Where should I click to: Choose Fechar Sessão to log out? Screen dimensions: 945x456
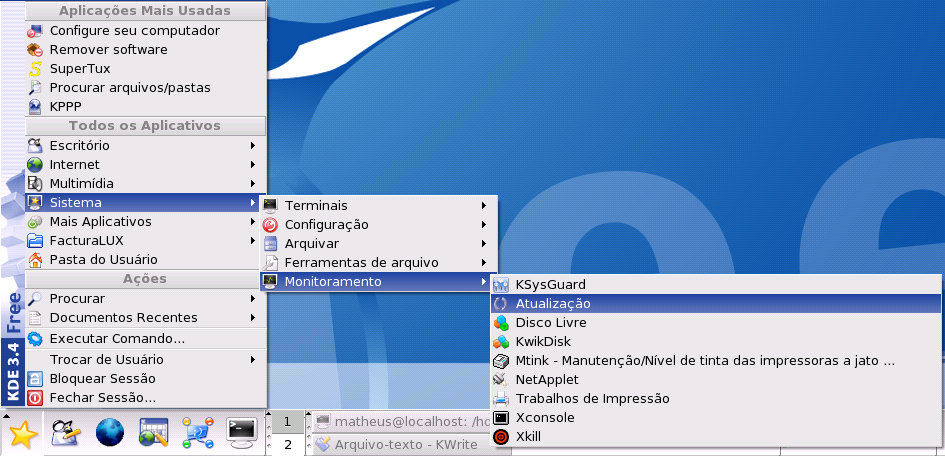click(145, 398)
